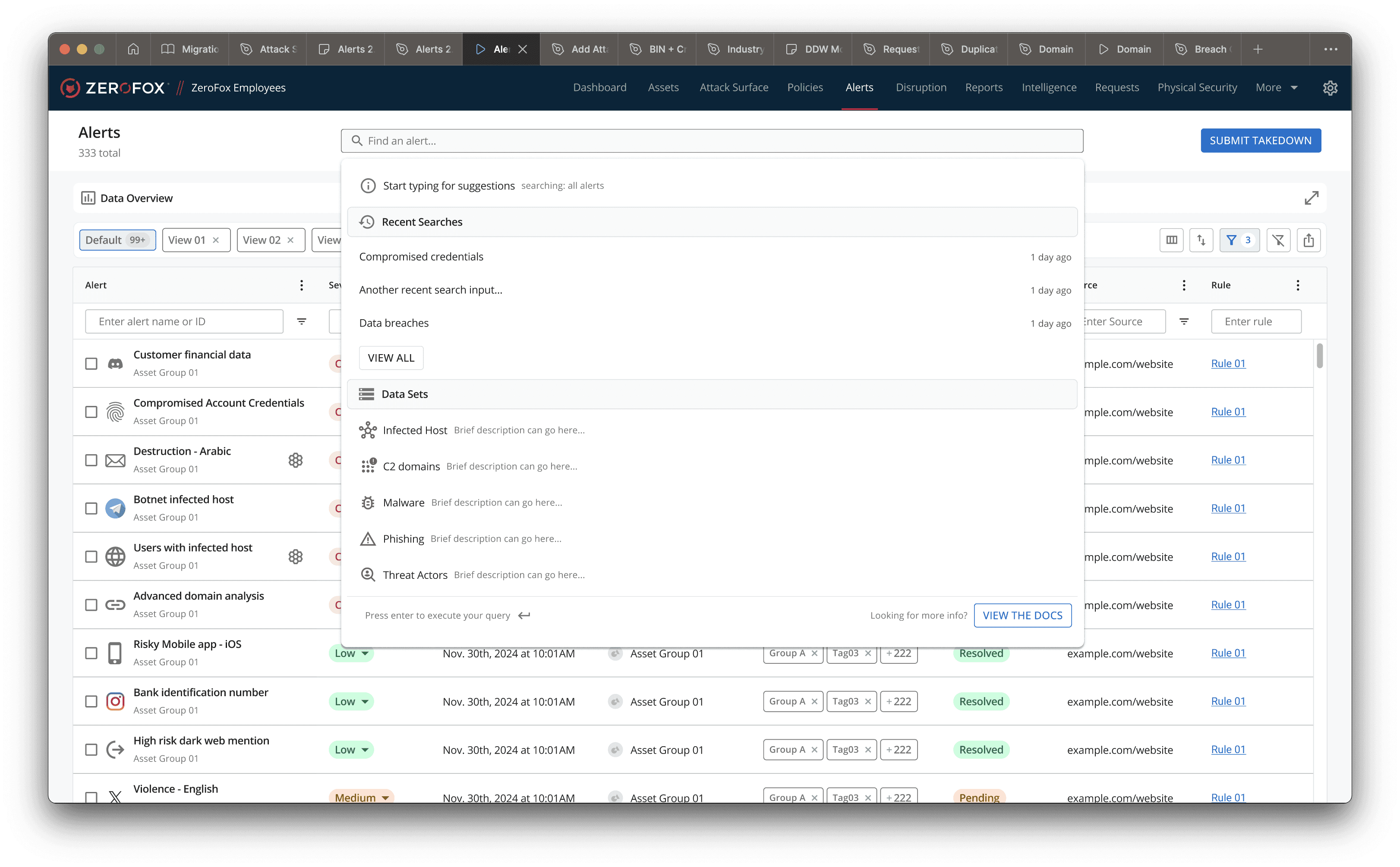Click the export share icon
Image resolution: width=1400 pixels, height=867 pixels.
tap(1308, 240)
